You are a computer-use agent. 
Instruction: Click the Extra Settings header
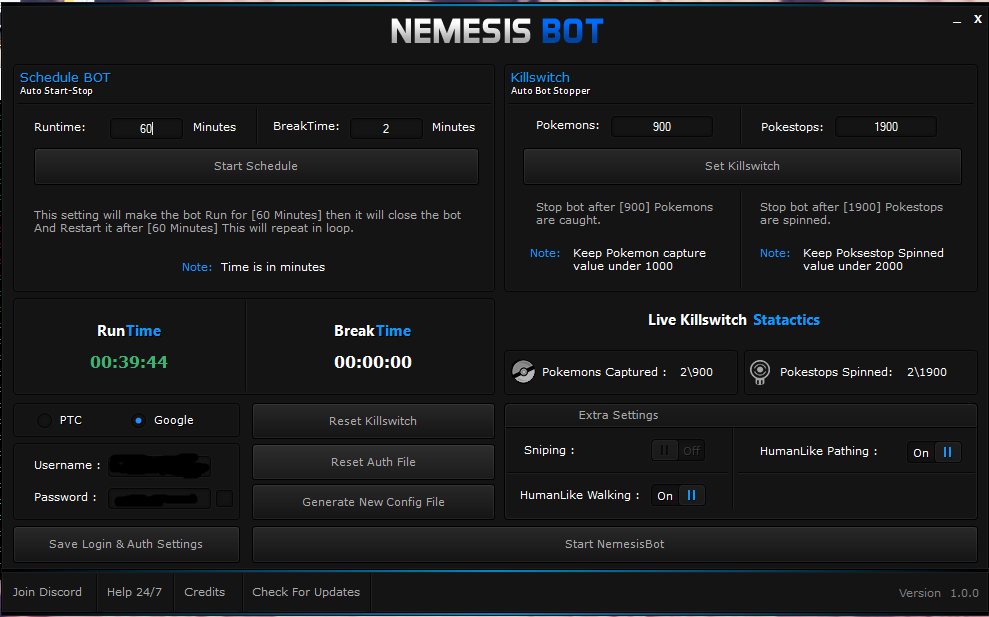(x=618, y=415)
